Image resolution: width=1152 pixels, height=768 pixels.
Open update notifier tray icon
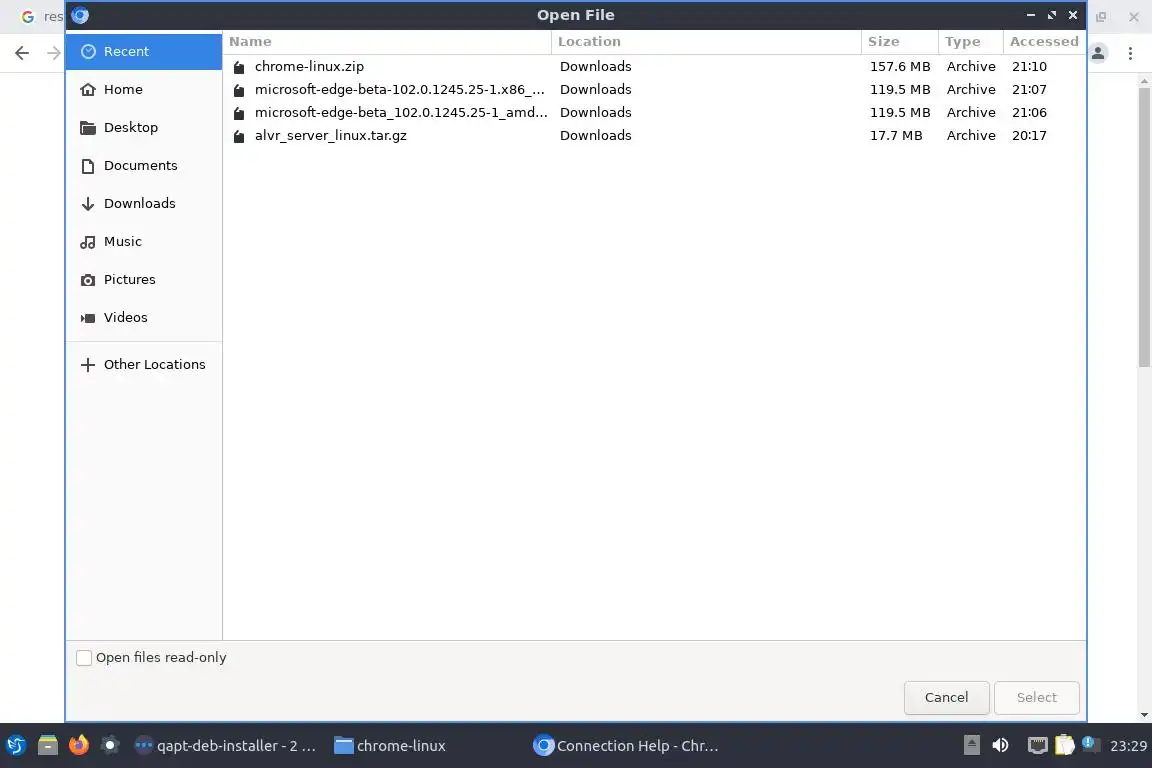[1091, 745]
